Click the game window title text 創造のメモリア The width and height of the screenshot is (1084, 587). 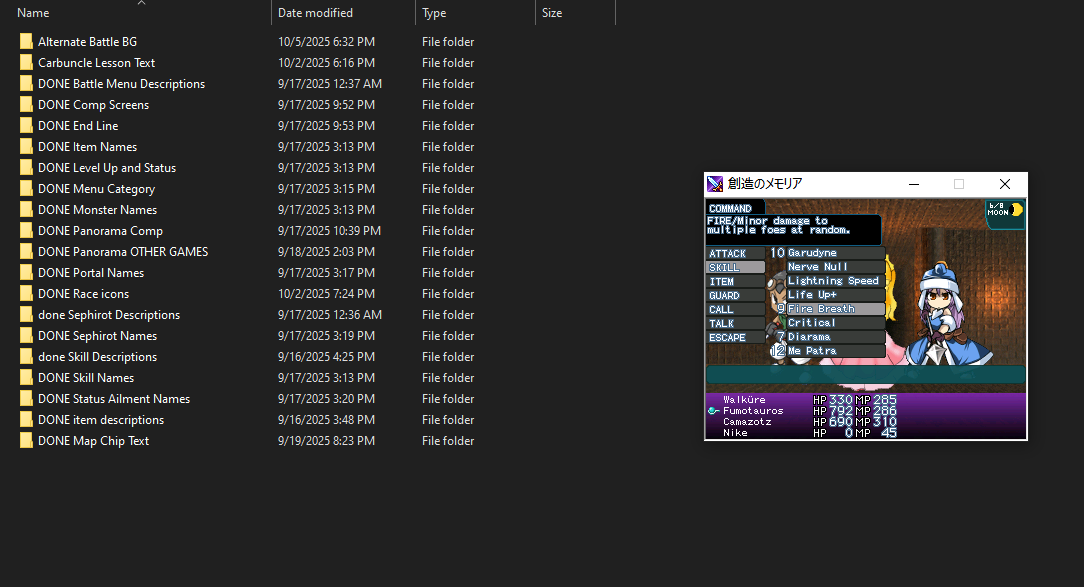765,184
